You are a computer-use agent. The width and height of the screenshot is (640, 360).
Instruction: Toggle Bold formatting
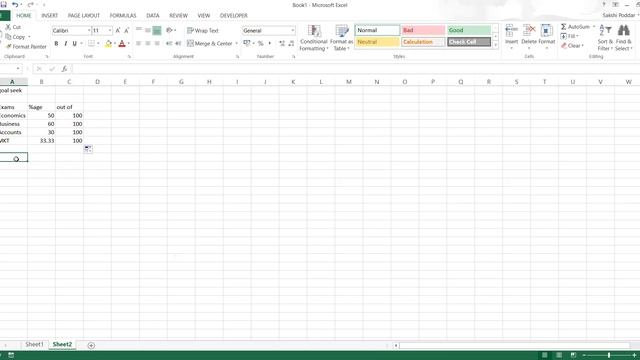tap(56, 43)
